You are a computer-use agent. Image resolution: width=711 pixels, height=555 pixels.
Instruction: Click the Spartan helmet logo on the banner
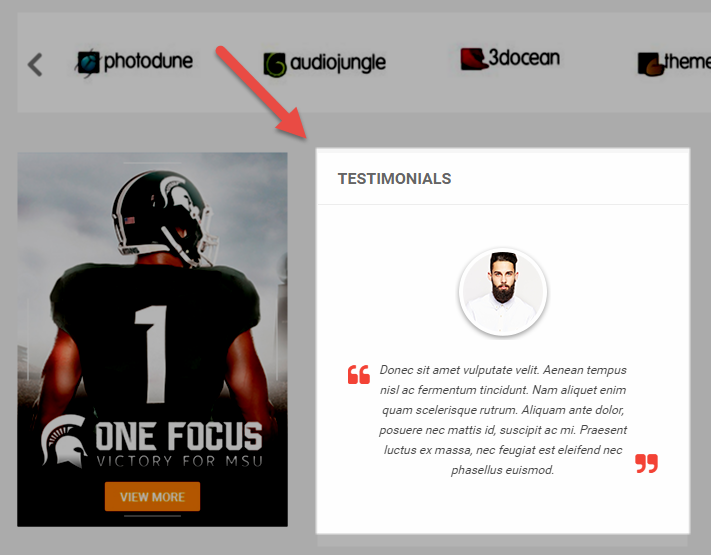click(64, 441)
